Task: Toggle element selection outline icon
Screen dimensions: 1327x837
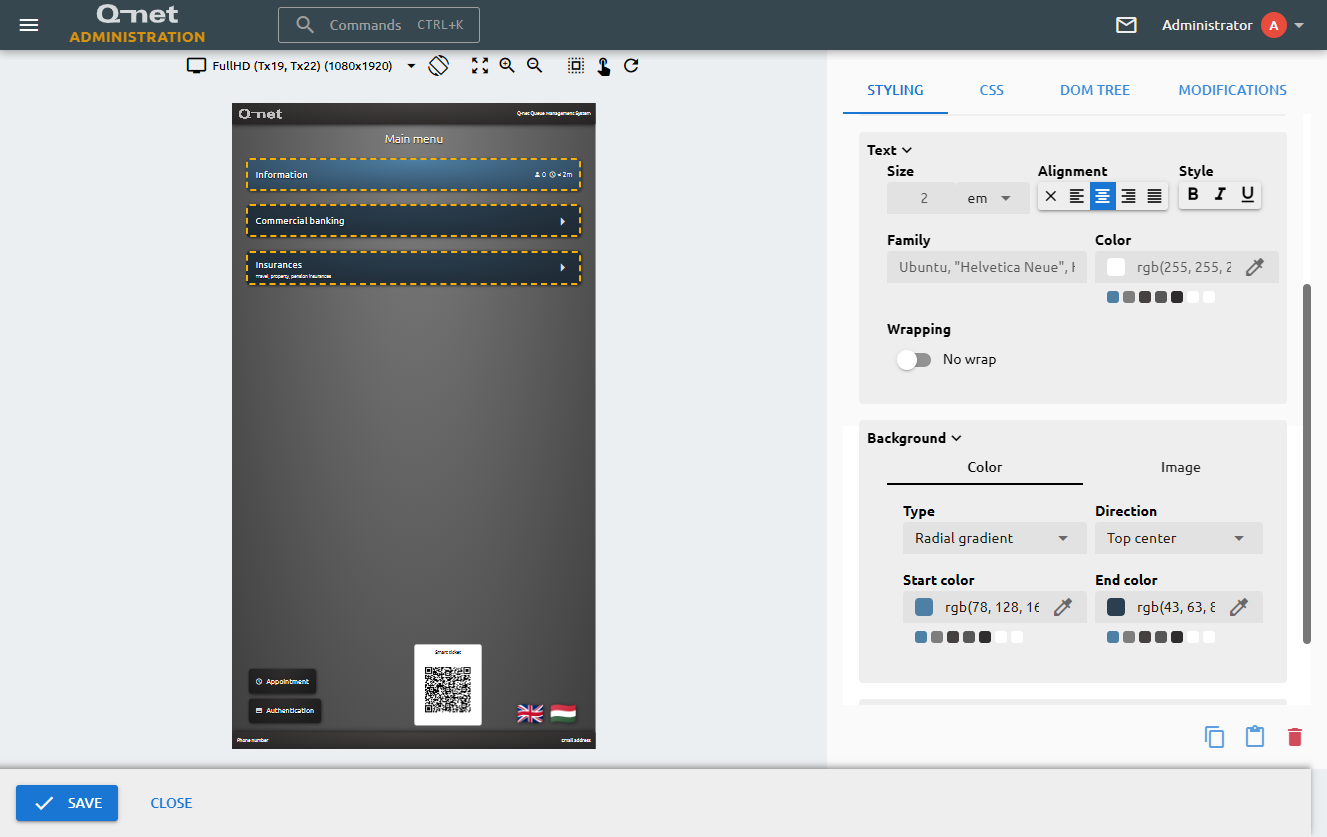Action: 576,66
